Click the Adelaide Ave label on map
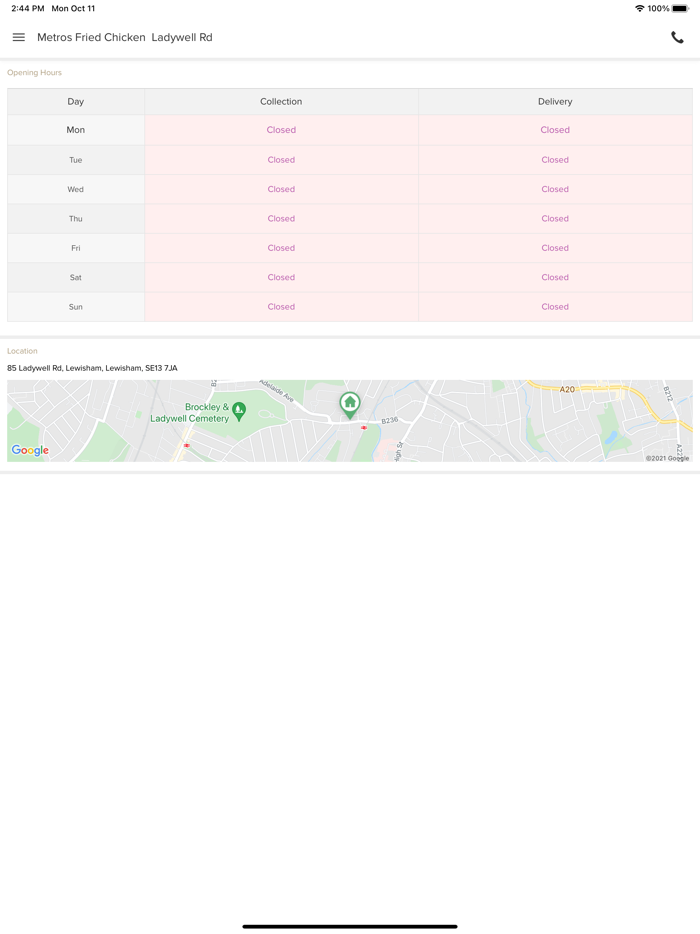Viewport: 700px width, 934px height. coord(276,391)
